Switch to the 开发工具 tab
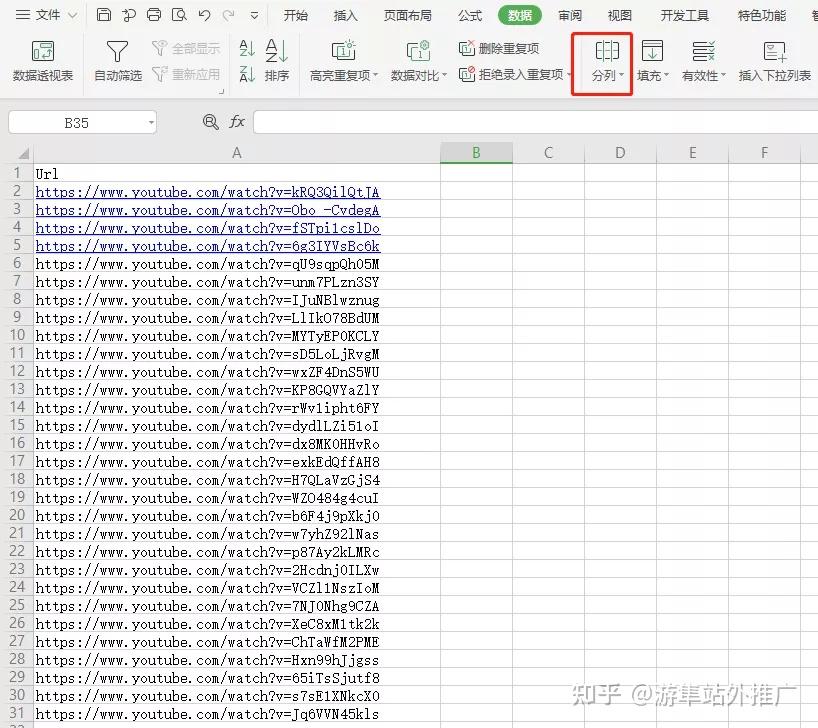818x728 pixels. (685, 16)
